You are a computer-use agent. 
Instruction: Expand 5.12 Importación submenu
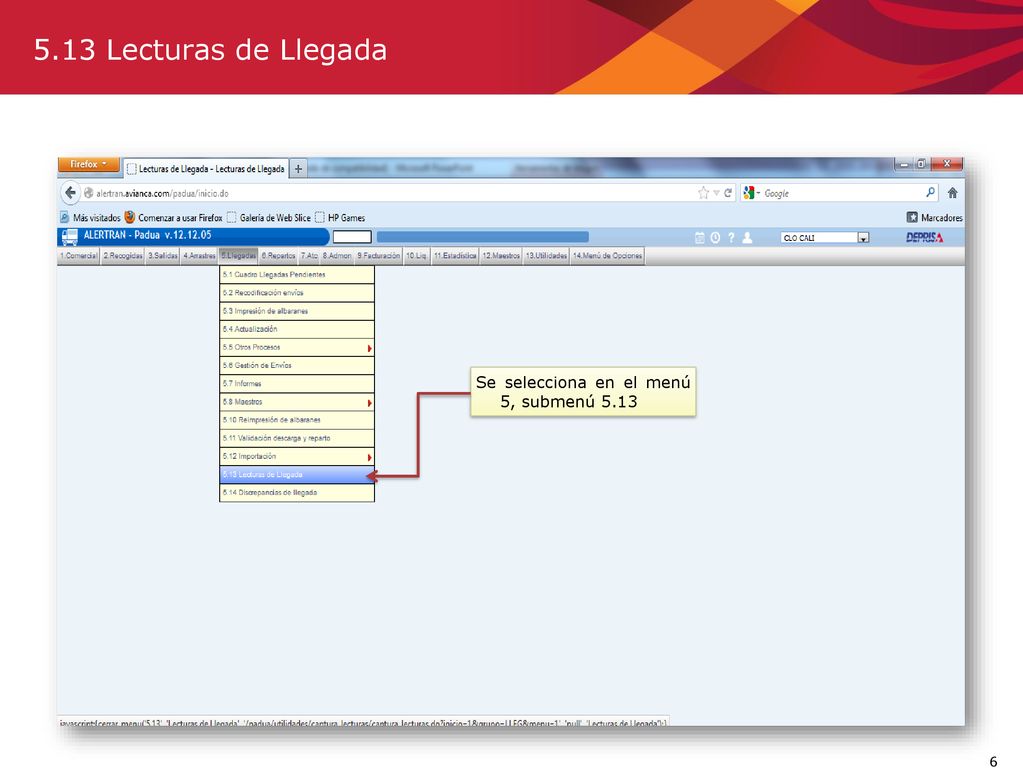369,457
